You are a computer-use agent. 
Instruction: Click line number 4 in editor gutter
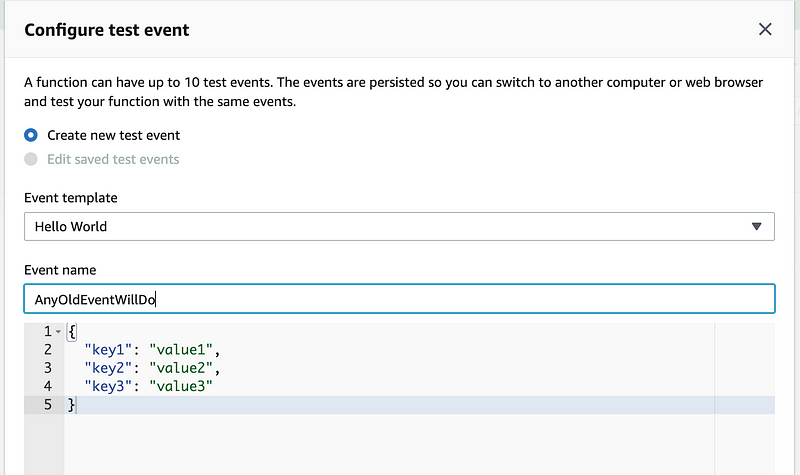pos(47,386)
